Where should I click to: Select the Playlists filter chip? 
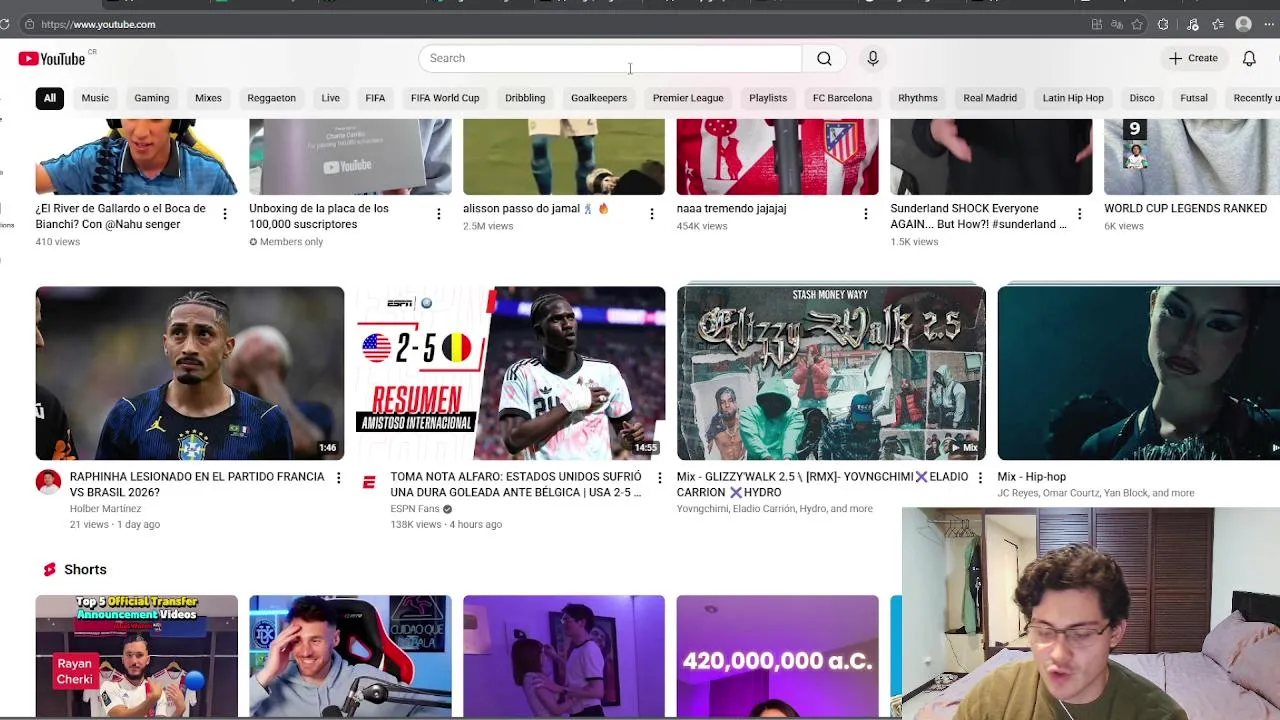point(768,98)
